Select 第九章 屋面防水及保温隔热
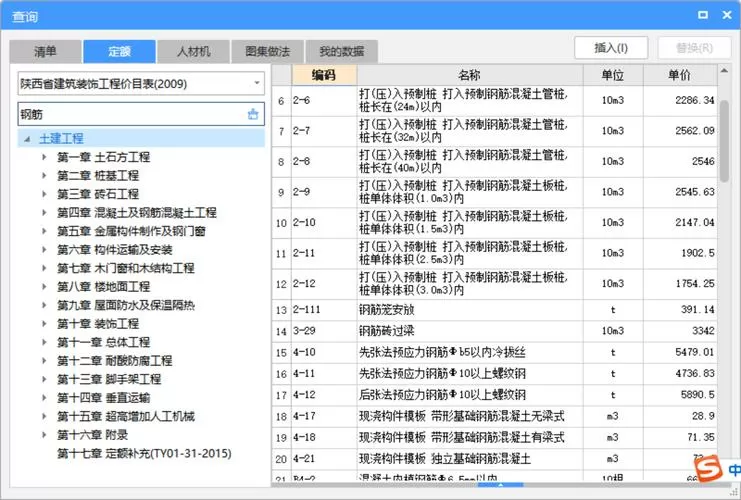Screen dimensions: 741x500 pos(126,305)
